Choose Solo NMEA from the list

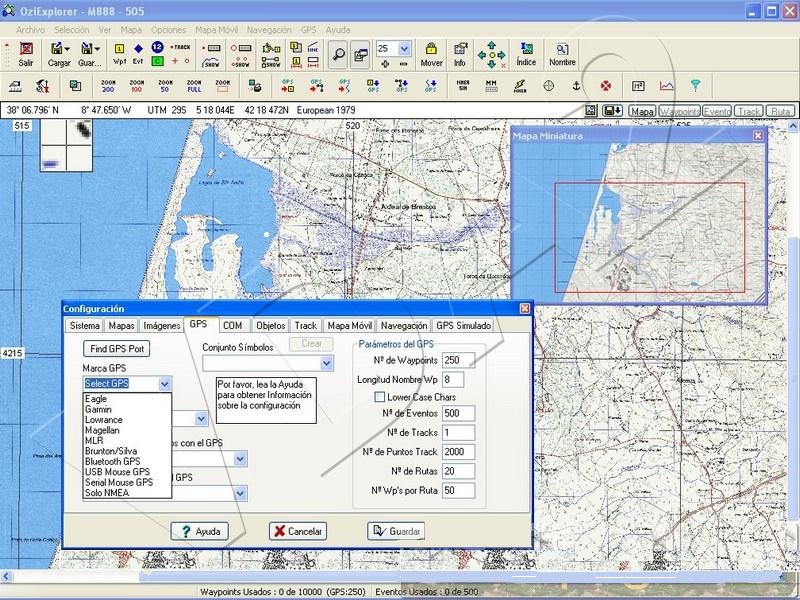pyautogui.click(x=107, y=492)
